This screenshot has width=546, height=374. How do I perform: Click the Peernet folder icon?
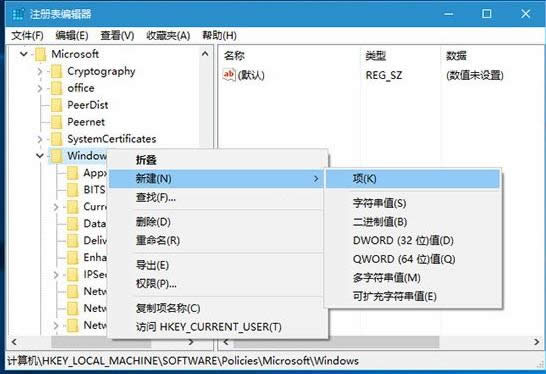[56, 122]
